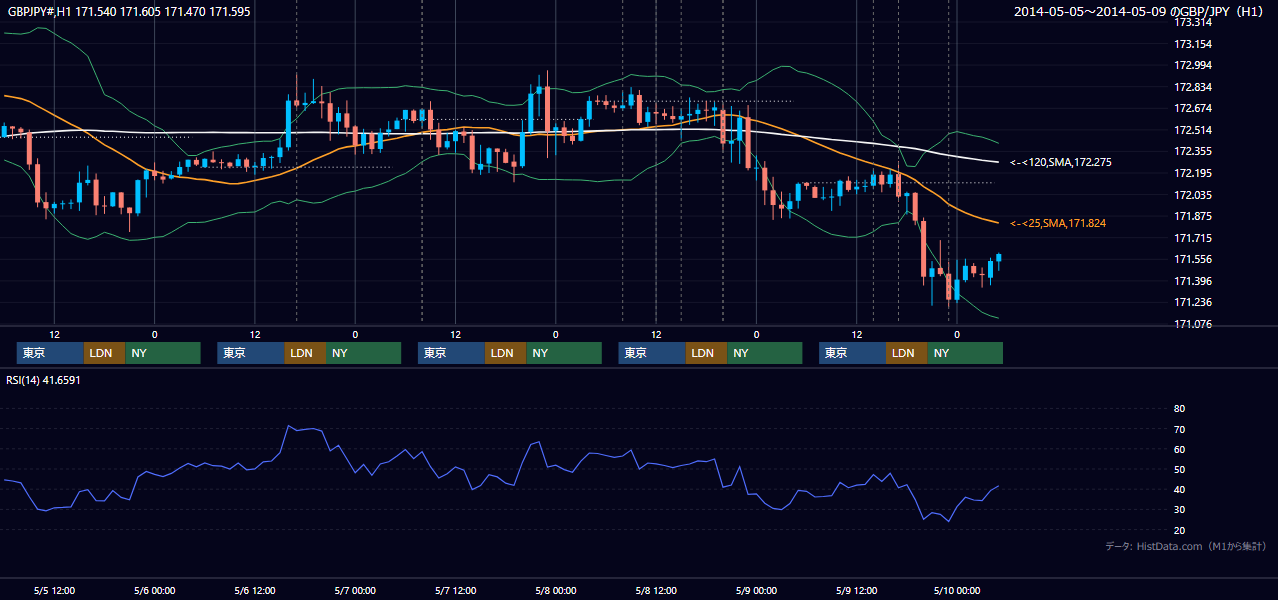Select the 5/5 12:00 time axis label

pos(54,591)
